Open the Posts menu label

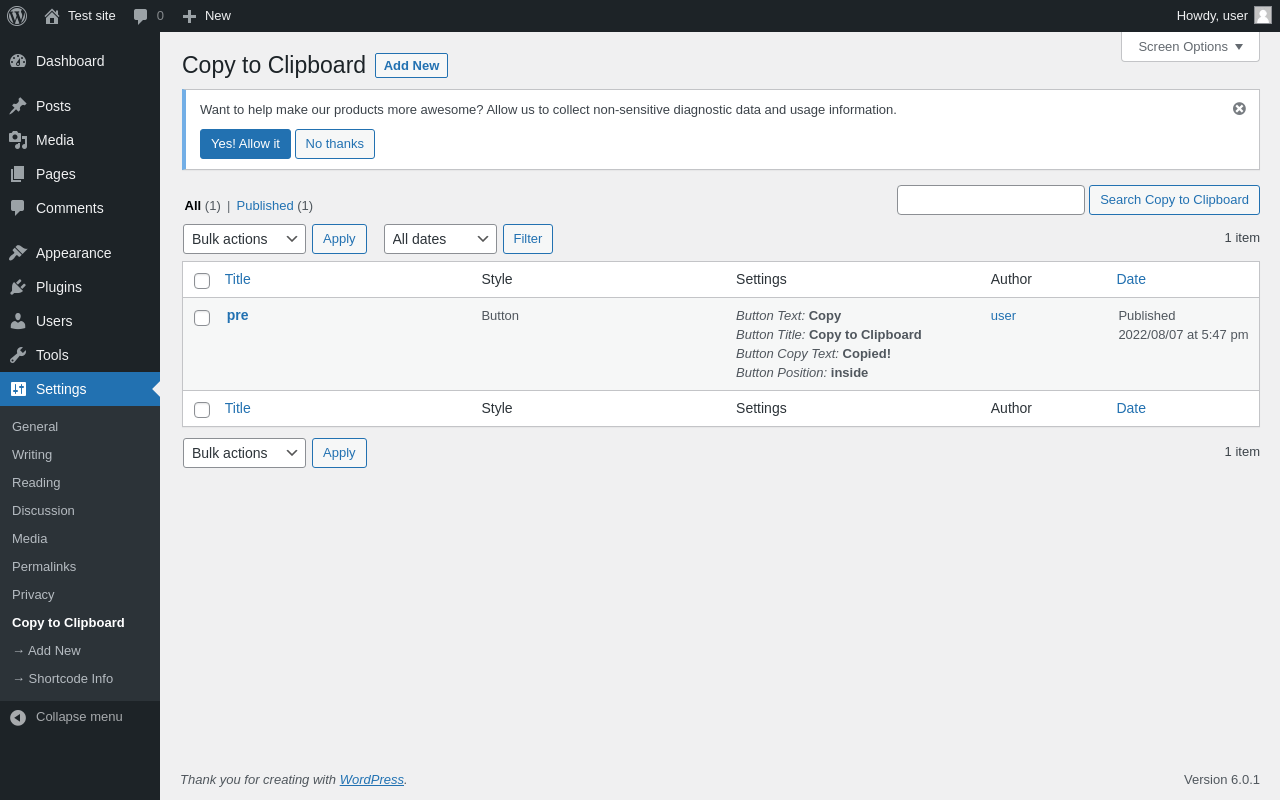pyautogui.click(x=53, y=106)
